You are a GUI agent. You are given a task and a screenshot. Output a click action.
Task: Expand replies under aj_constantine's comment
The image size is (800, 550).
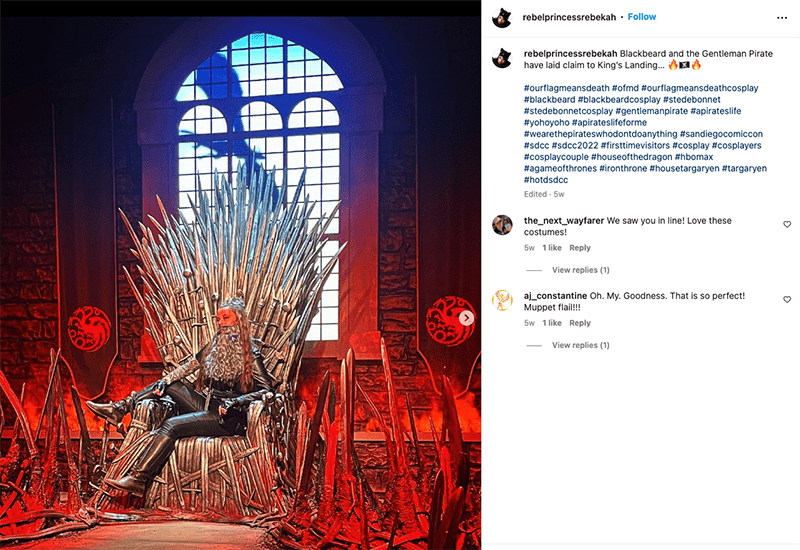click(x=580, y=345)
